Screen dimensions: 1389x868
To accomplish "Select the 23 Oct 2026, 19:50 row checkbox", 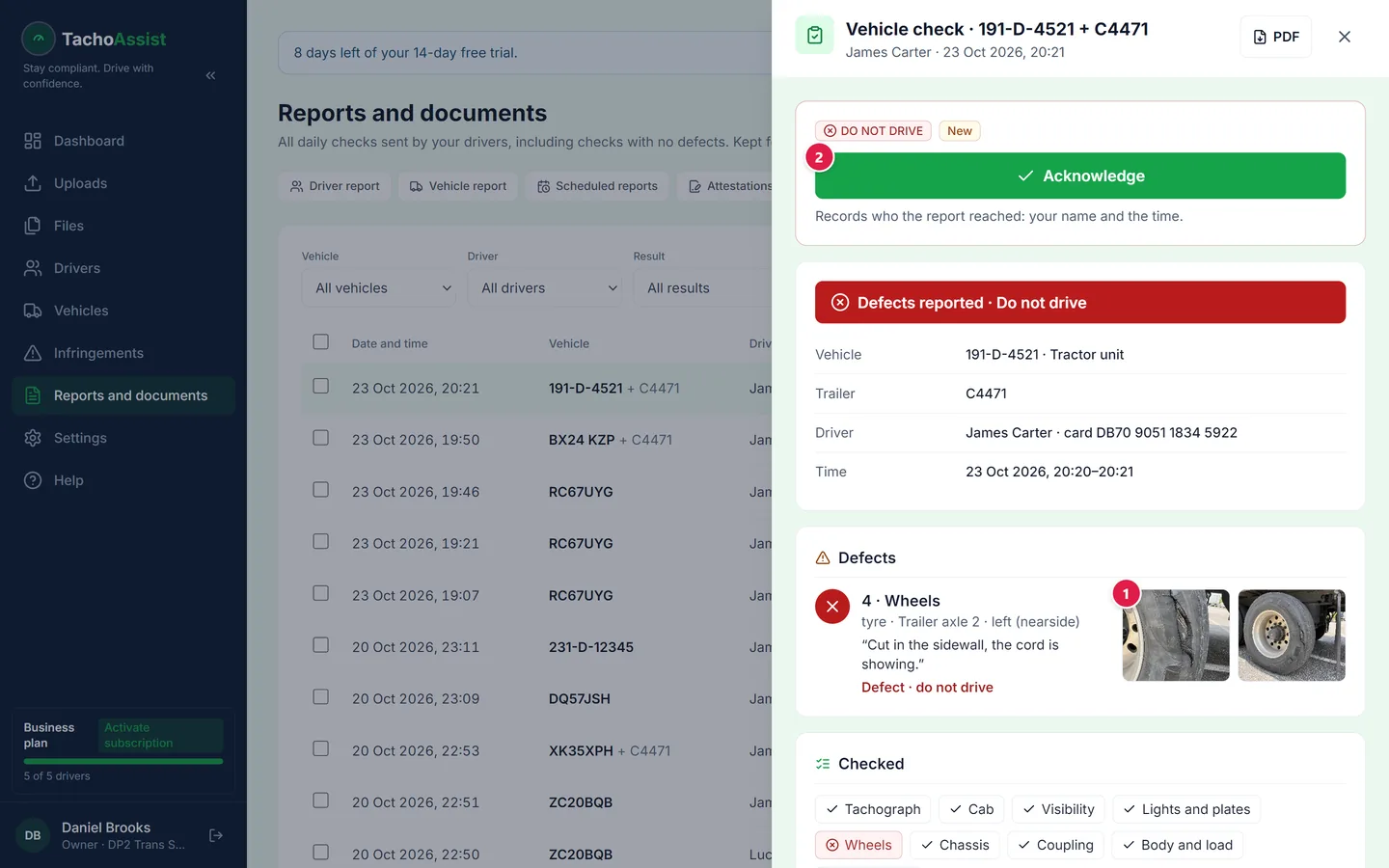I will (x=321, y=438).
